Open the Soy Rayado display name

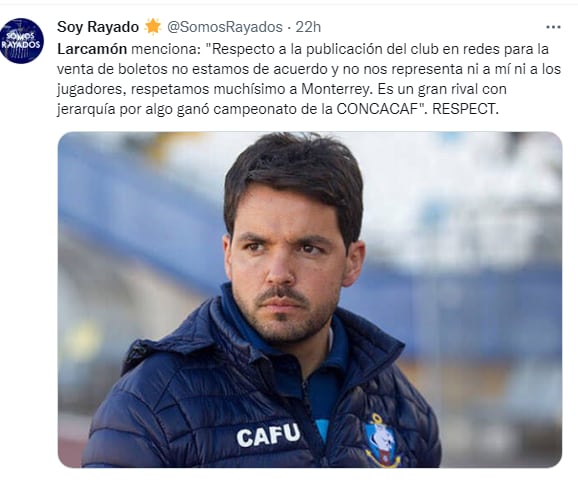(x=98, y=27)
